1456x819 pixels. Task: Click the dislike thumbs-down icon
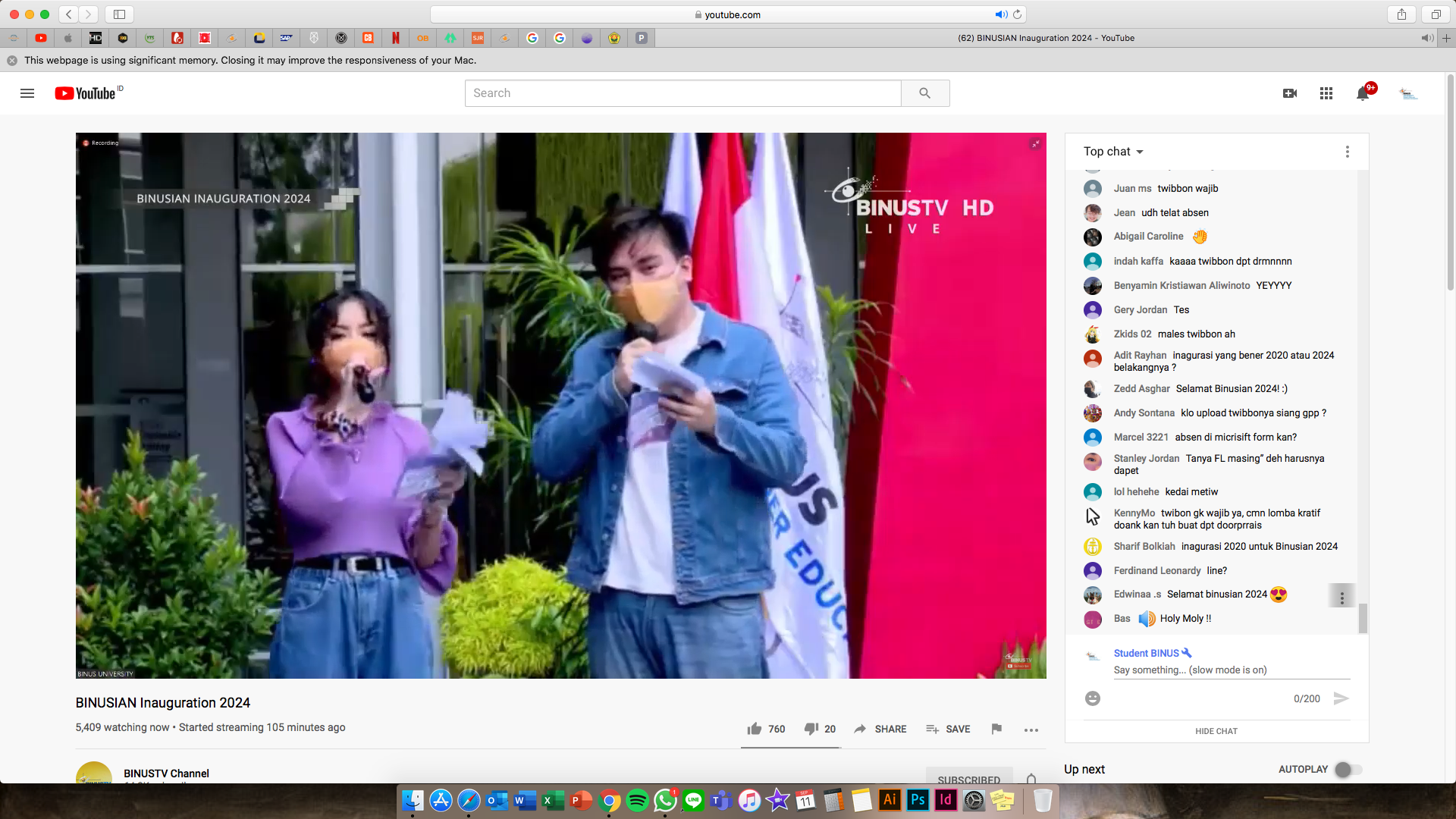coord(811,729)
